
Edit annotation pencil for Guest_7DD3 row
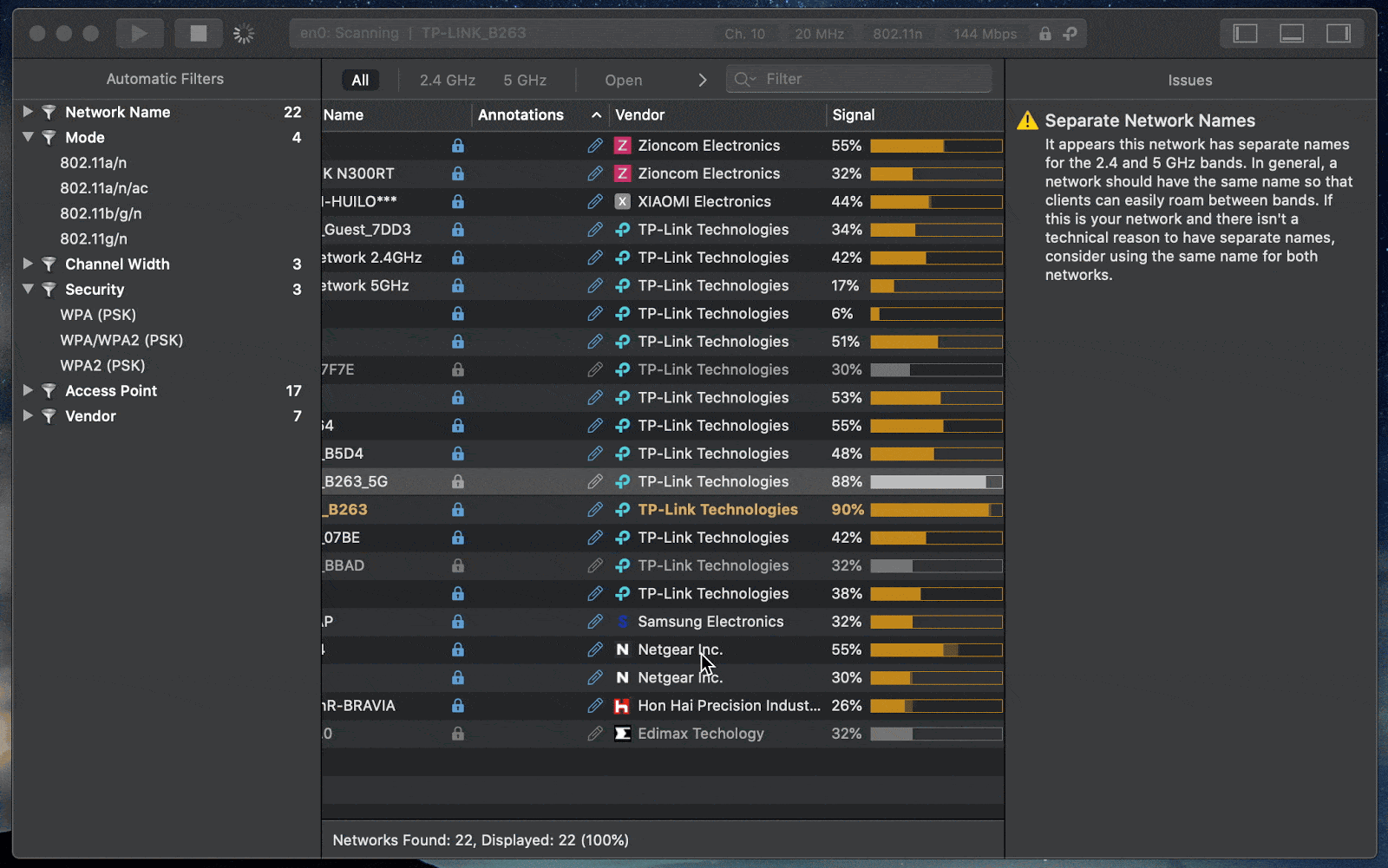point(595,230)
